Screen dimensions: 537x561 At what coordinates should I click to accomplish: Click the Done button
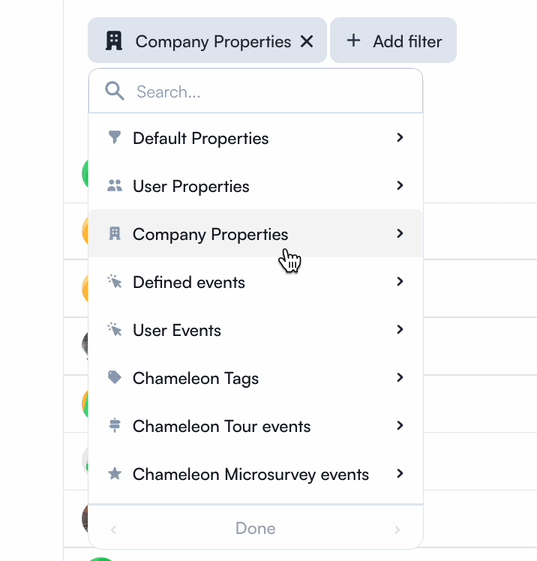coord(255,528)
